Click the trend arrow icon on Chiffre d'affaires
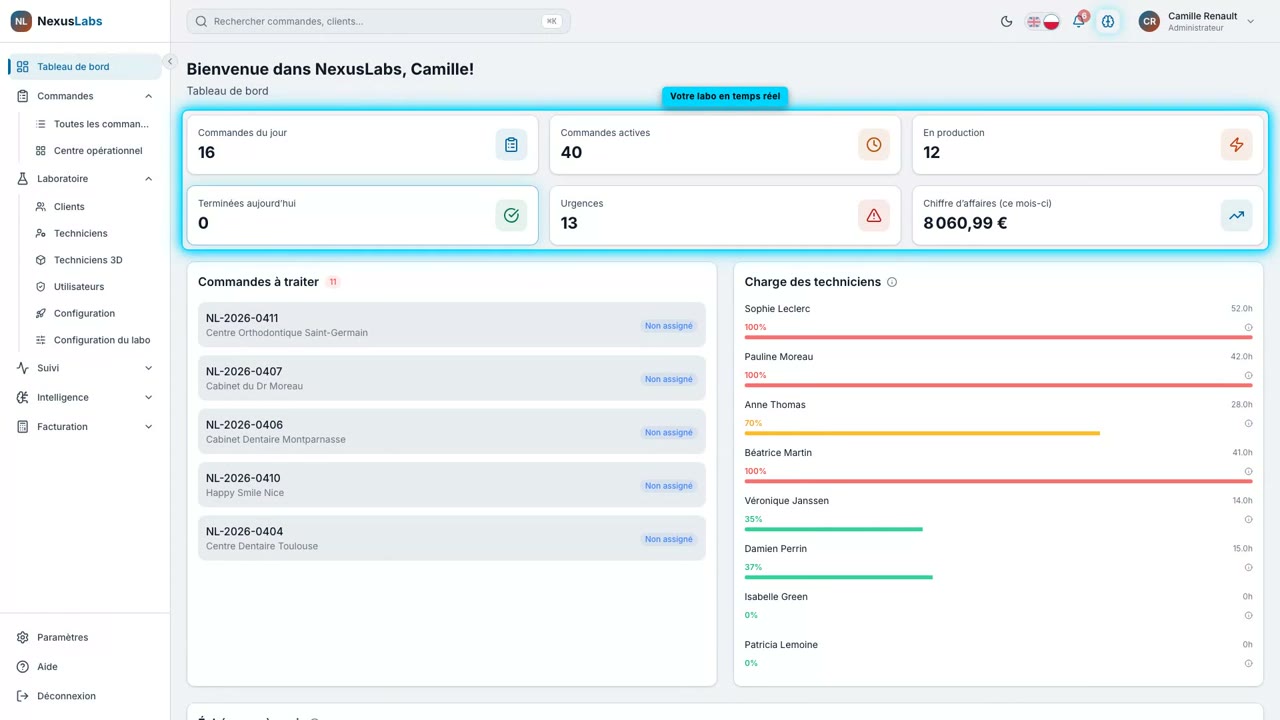1280x720 pixels. 1236,215
